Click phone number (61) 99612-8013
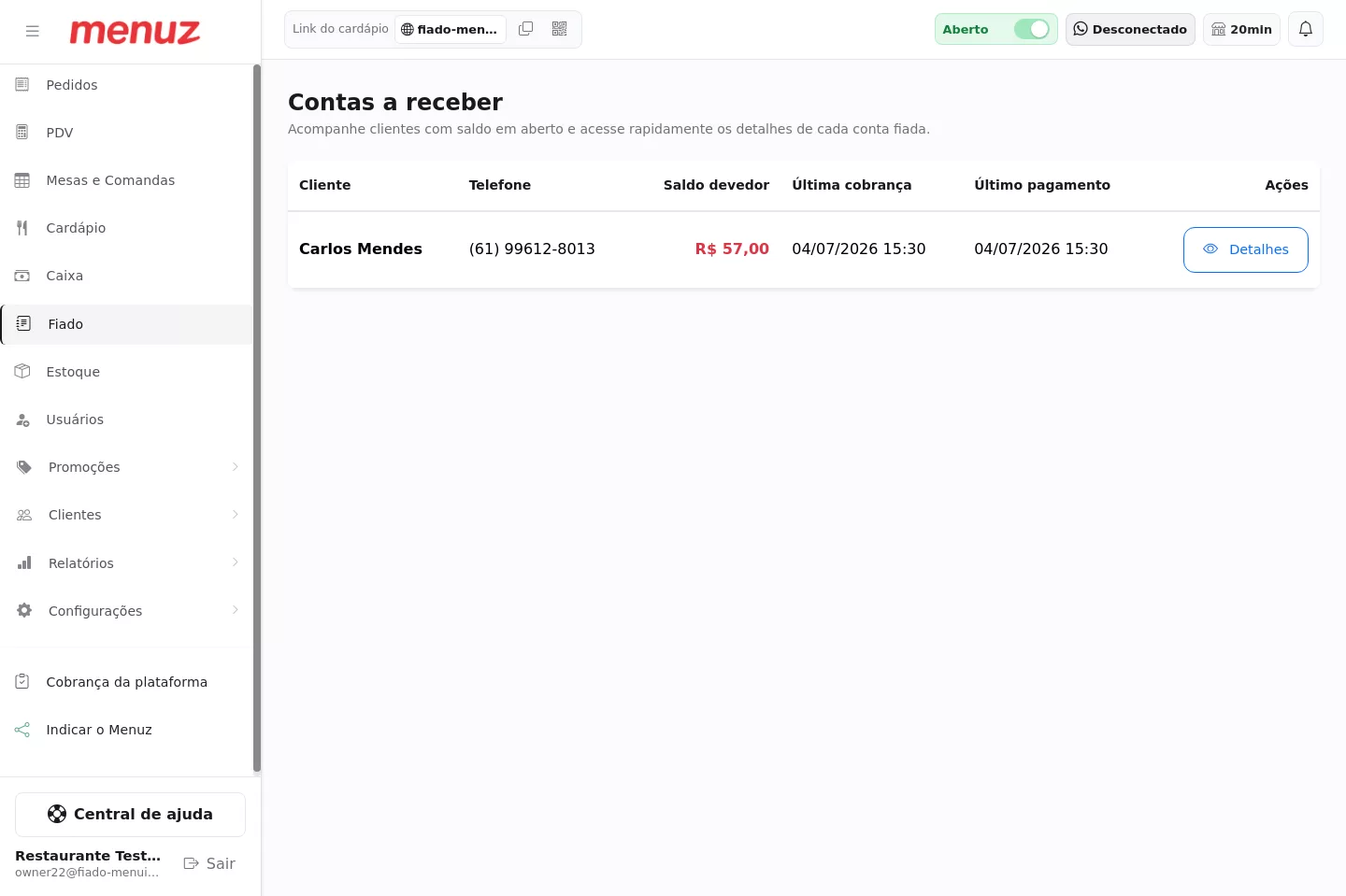Image resolution: width=1346 pixels, height=896 pixels. (532, 249)
